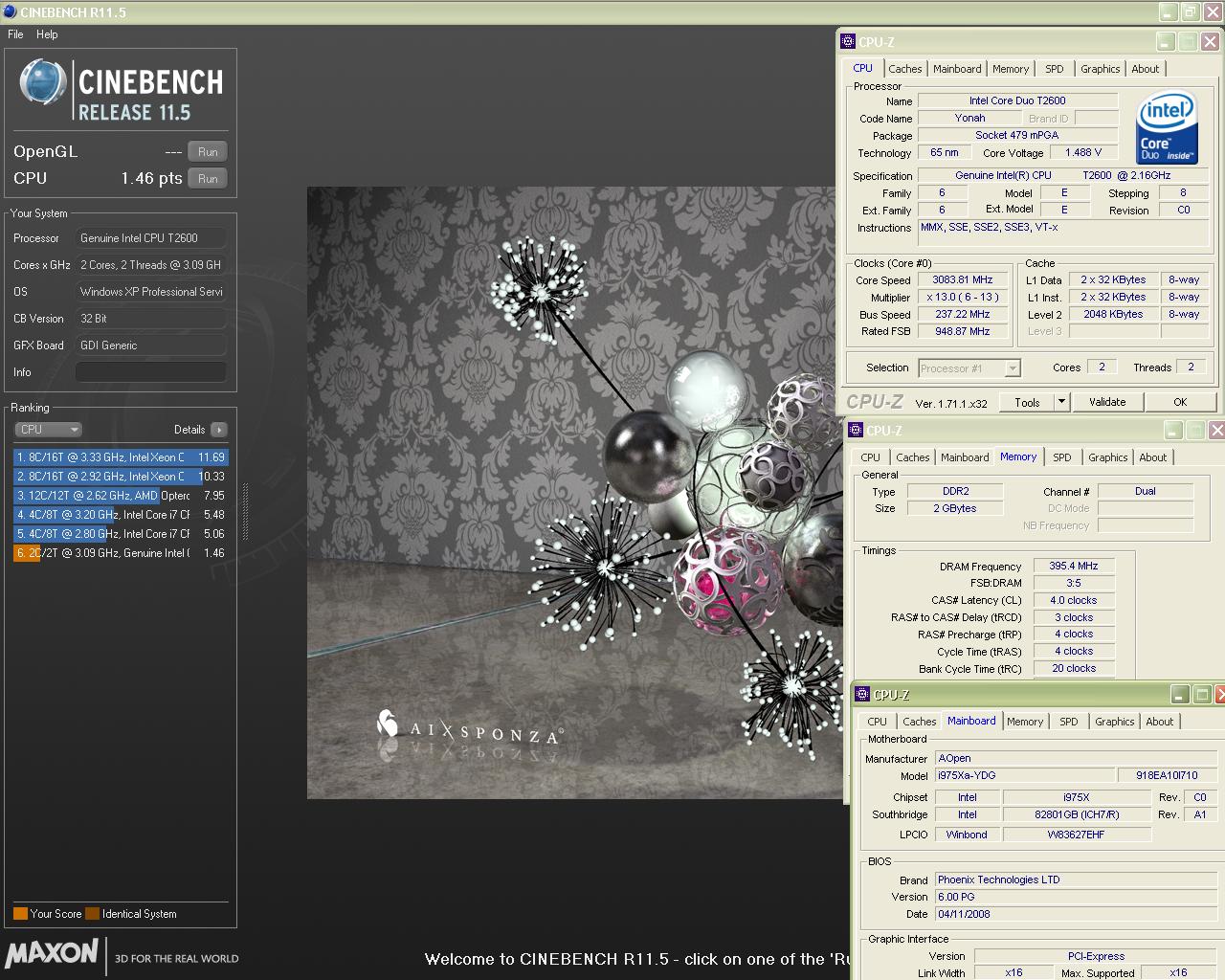Minimize the Cinebench window
Viewport: 1225px width, 980px height.
click(1168, 12)
